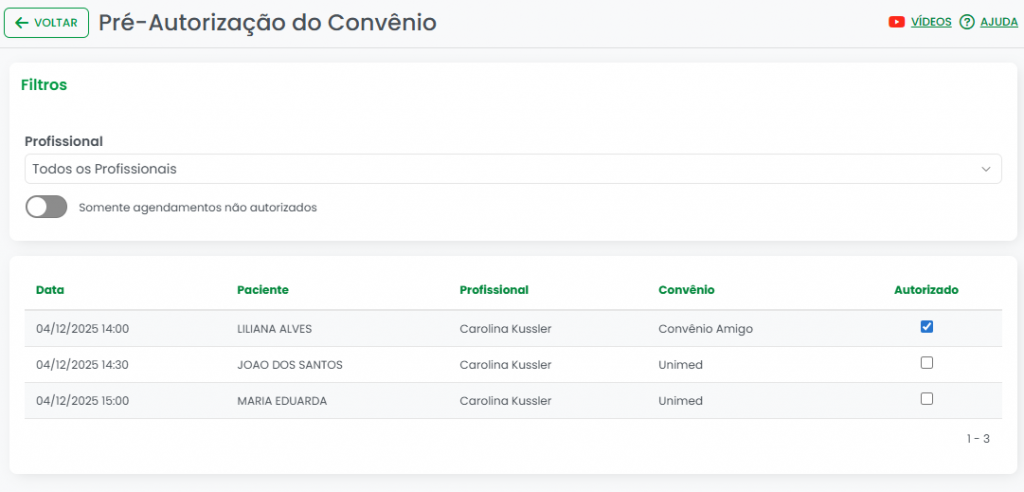Viewport: 1024px width, 492px height.
Task: Sort by Paciente column header
Action: 263,290
